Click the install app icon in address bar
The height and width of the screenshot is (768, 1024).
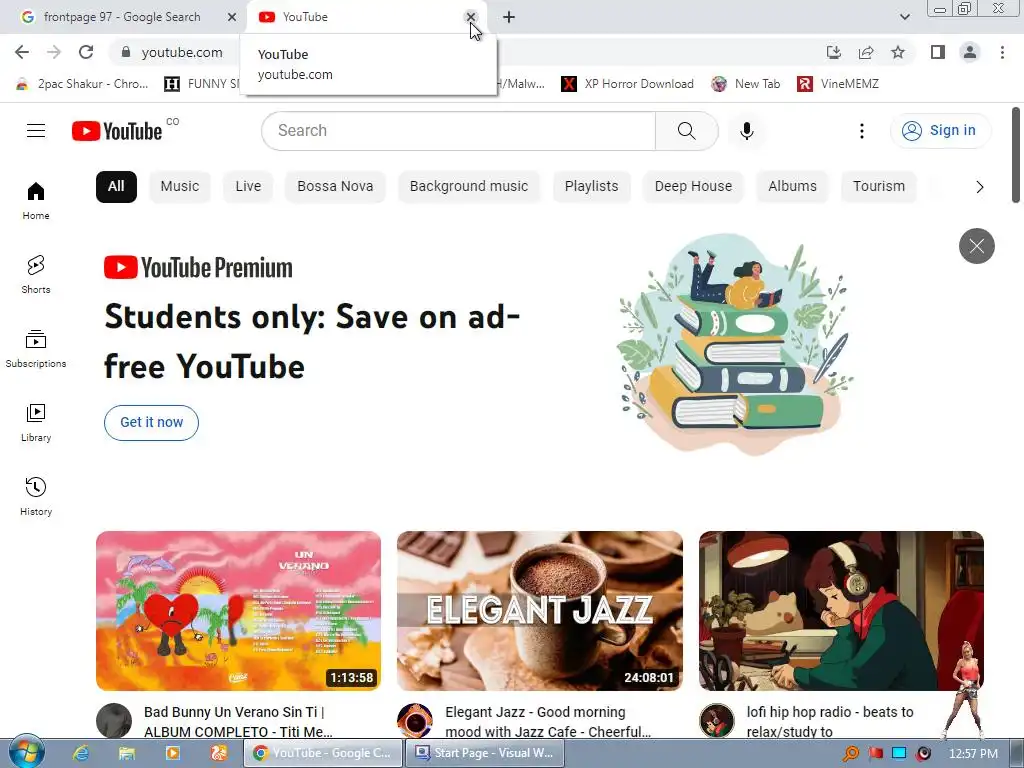click(x=833, y=52)
